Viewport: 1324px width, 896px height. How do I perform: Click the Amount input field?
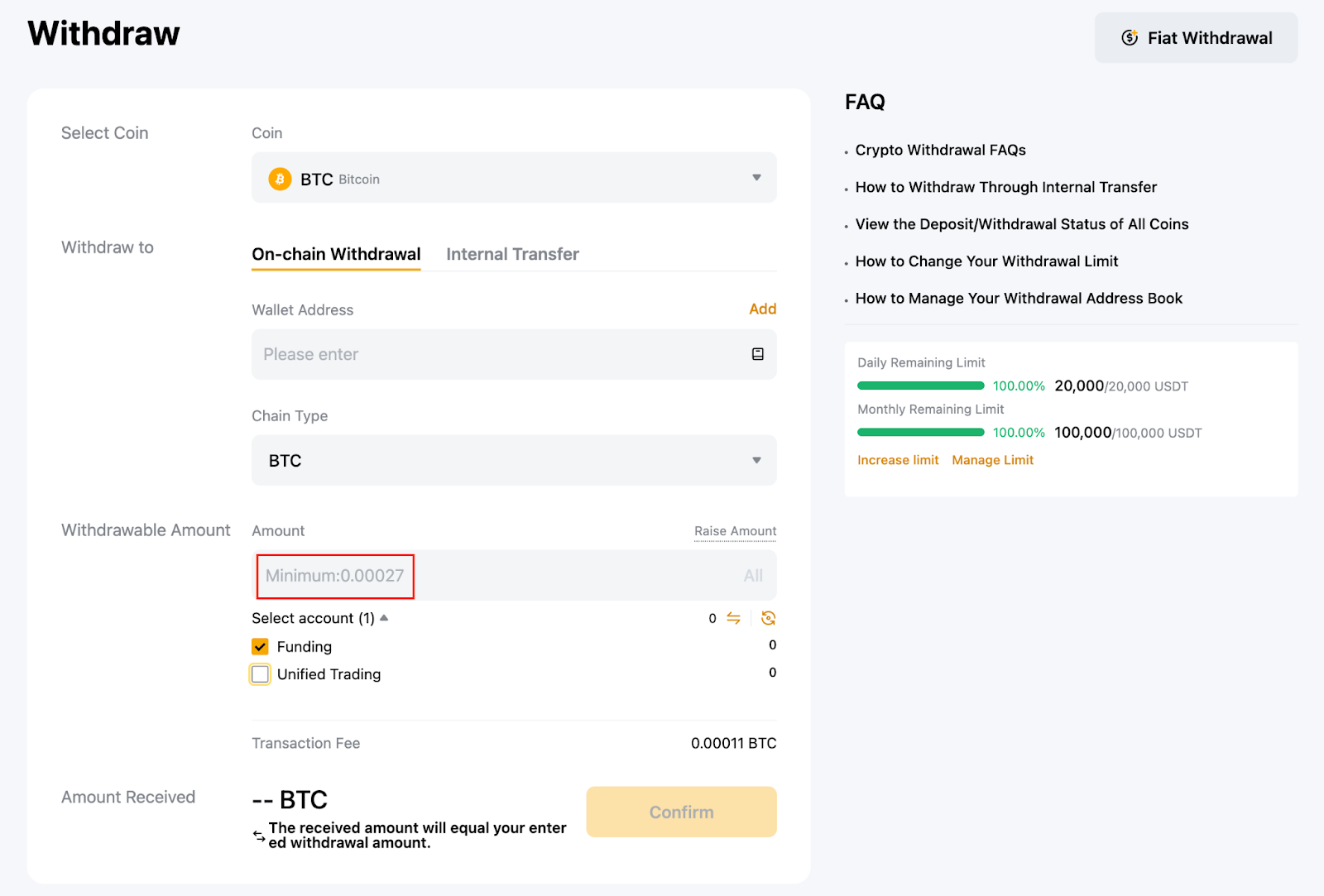[x=496, y=575]
